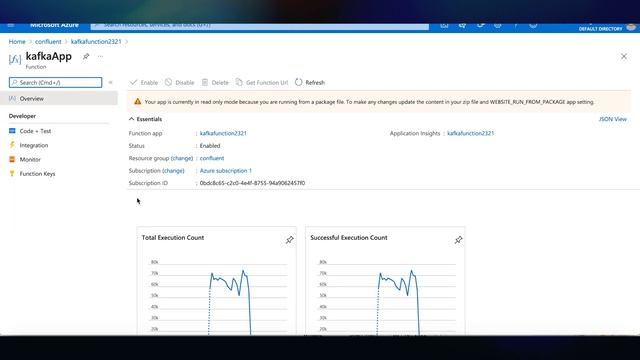The image size is (640, 360).
Task: Focus the Search (Cmd+/) box
Action: click(x=56, y=82)
